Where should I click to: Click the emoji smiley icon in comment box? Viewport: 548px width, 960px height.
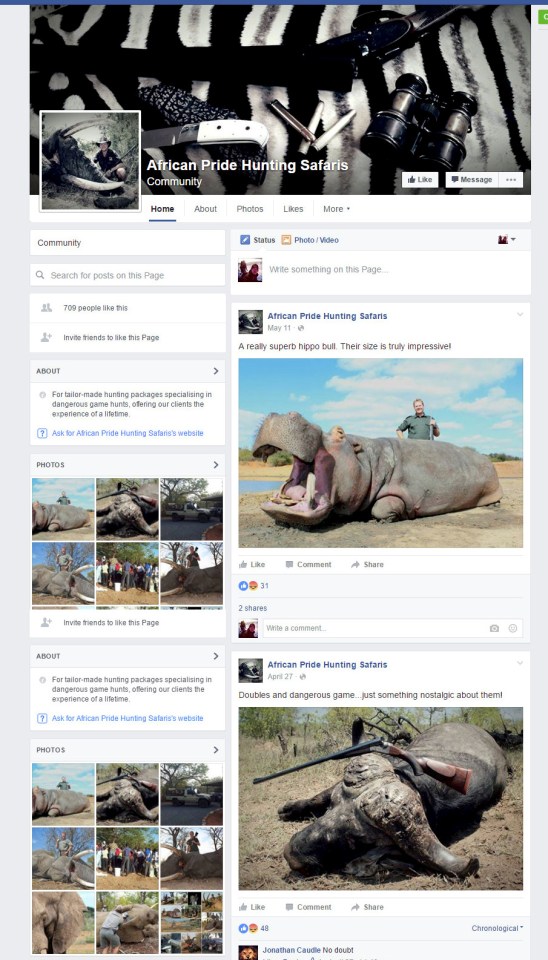513,628
